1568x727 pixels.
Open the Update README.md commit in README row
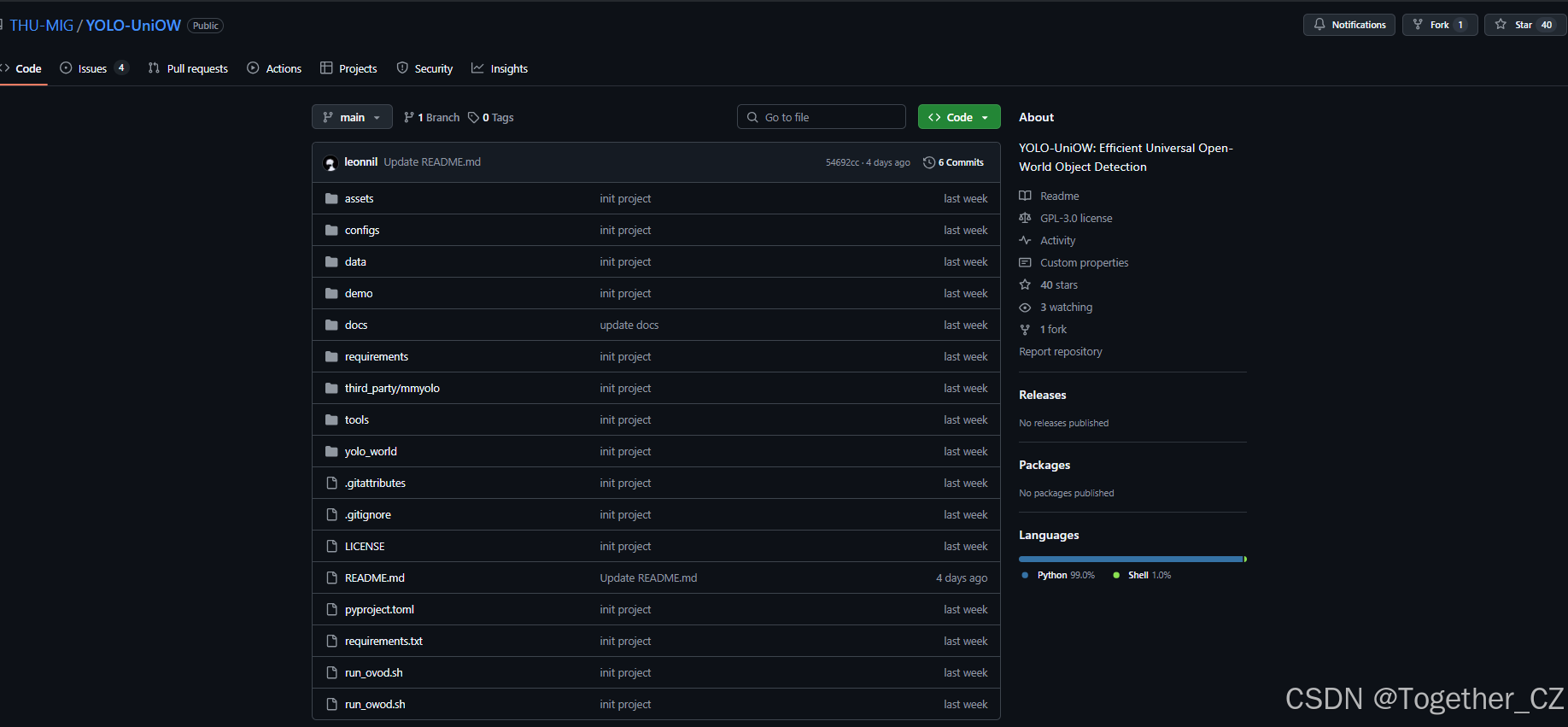(648, 577)
